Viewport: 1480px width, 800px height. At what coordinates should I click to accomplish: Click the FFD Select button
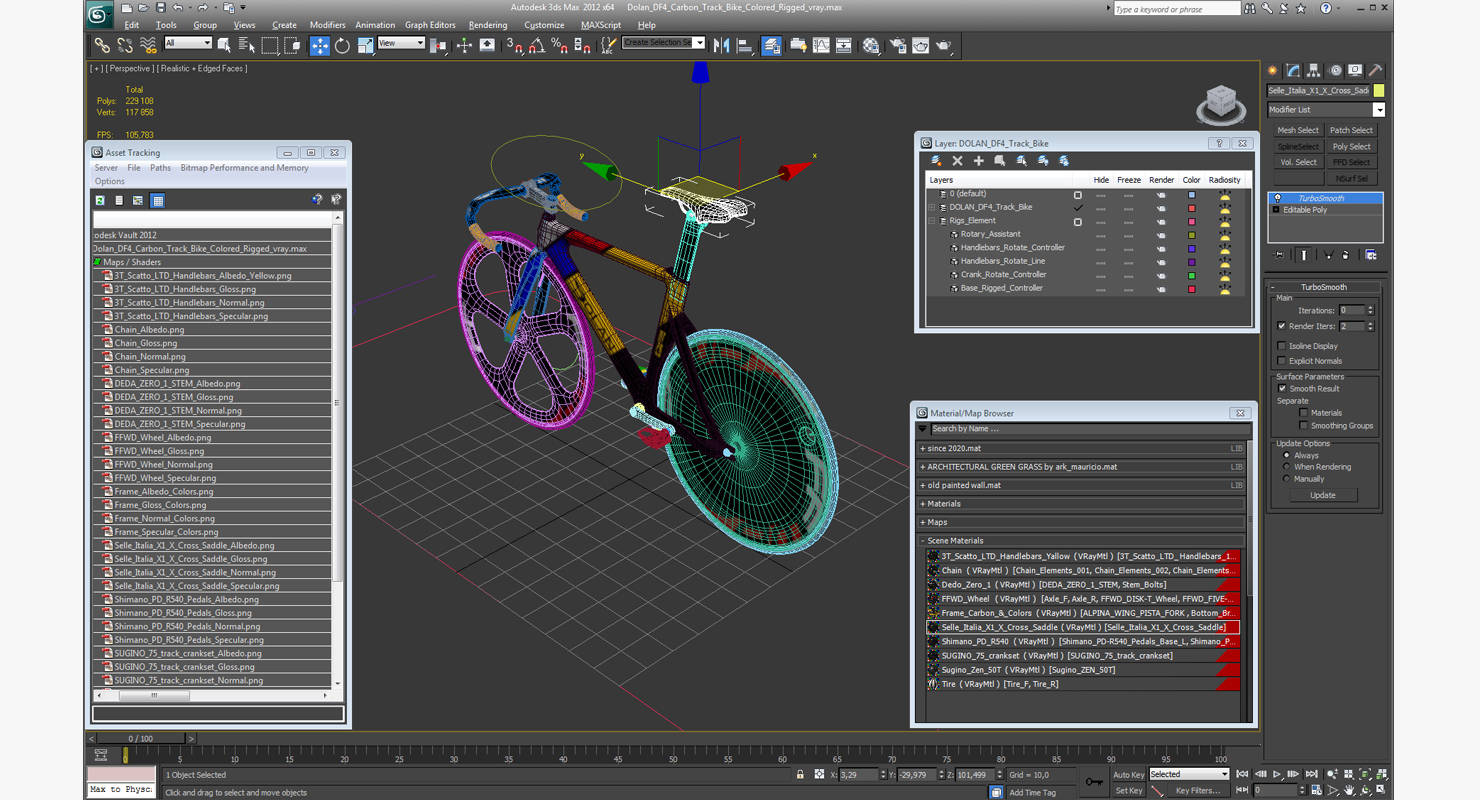(1352, 162)
